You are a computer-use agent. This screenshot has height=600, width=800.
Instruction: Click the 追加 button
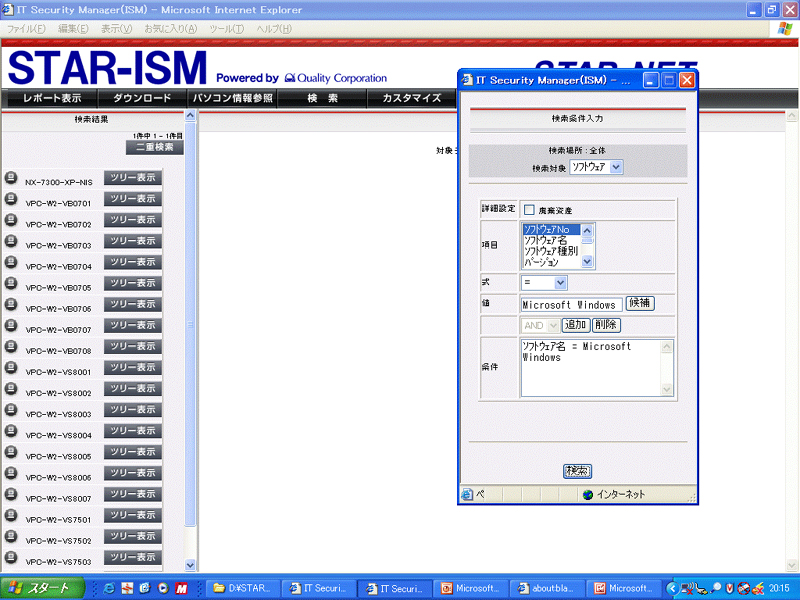click(576, 325)
